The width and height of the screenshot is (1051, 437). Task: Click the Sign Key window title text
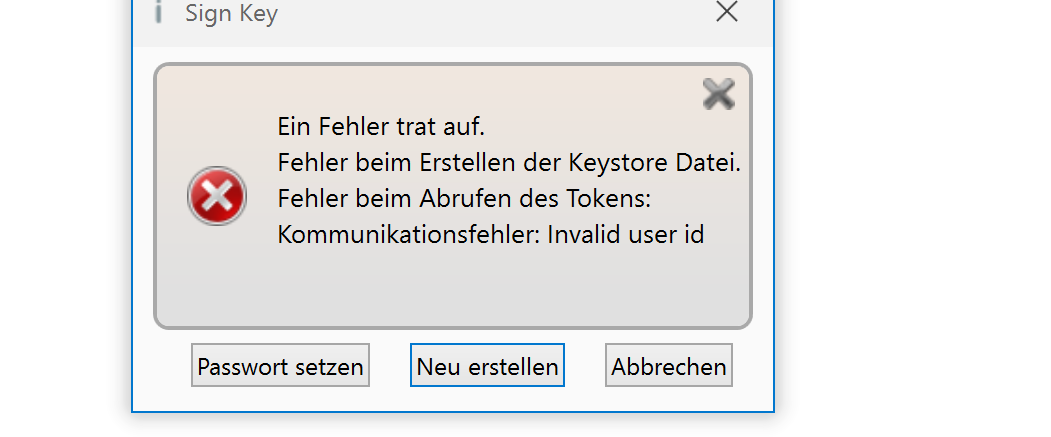[231, 13]
